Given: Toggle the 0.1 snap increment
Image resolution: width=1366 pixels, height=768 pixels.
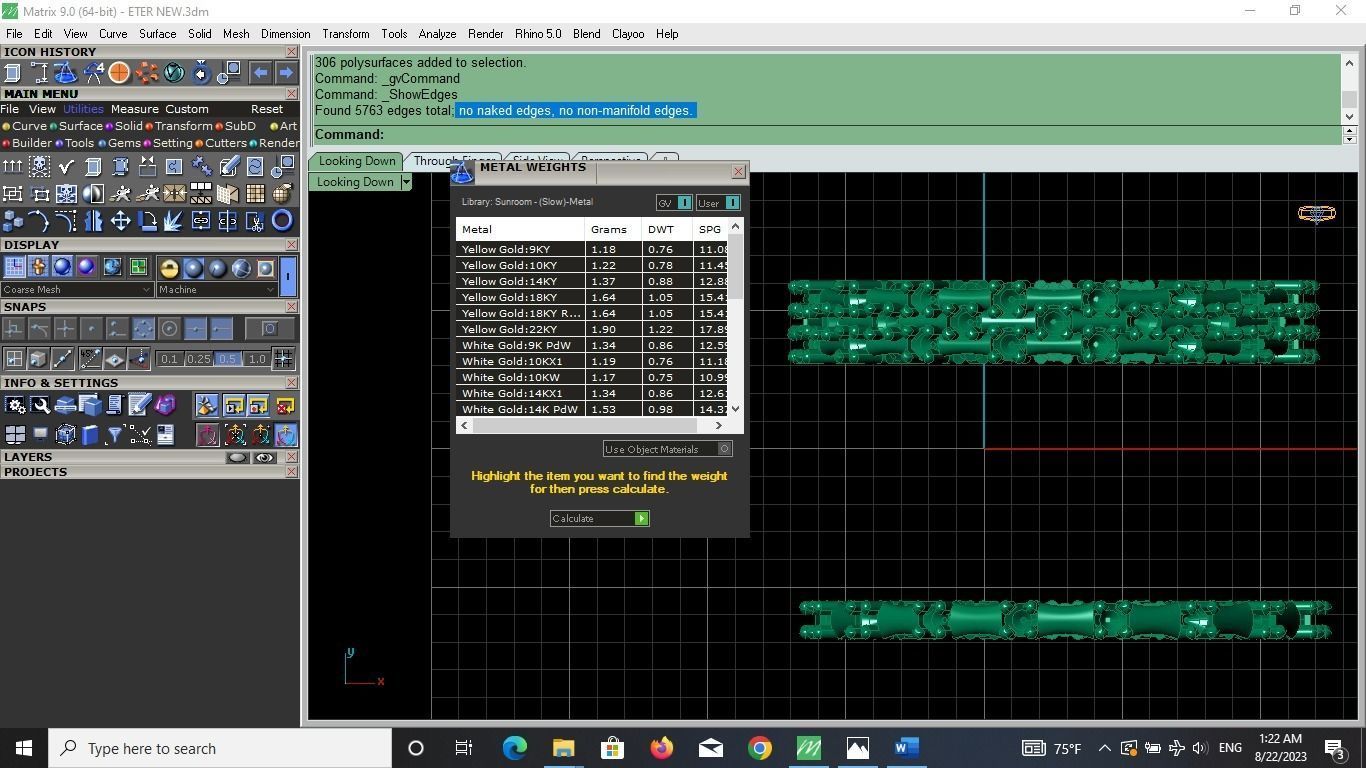Looking at the screenshot, I should click(x=169, y=359).
